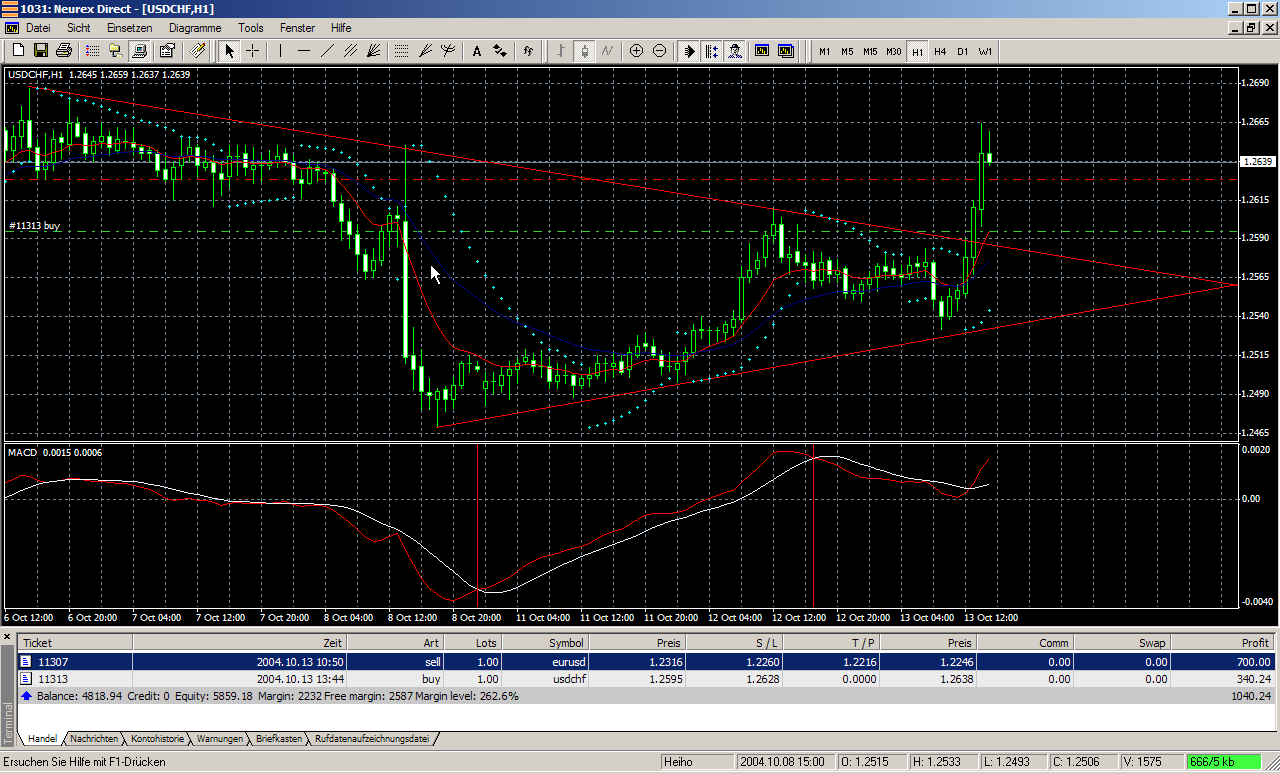Switch chart to candlestick display
This screenshot has height=774, width=1280.
pos(584,51)
